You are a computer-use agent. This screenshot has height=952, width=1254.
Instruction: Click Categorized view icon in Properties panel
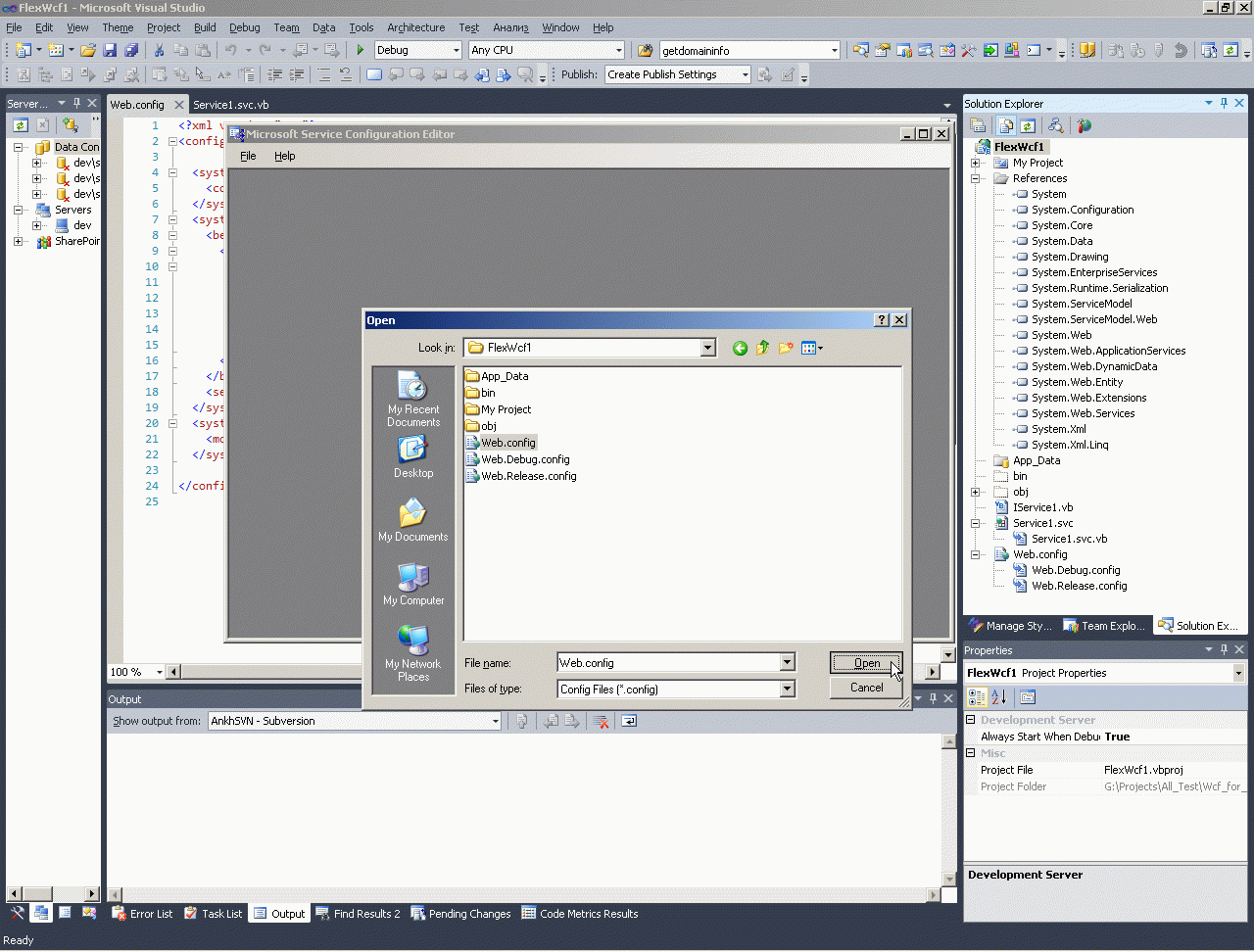(977, 697)
